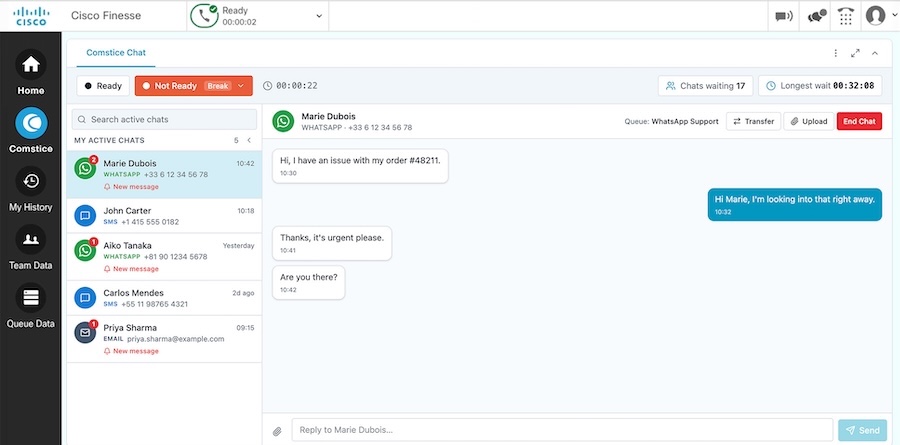Image resolution: width=900 pixels, height=445 pixels.
Task: Click the paperclip attach icon beside reply box
Action: tap(277, 431)
